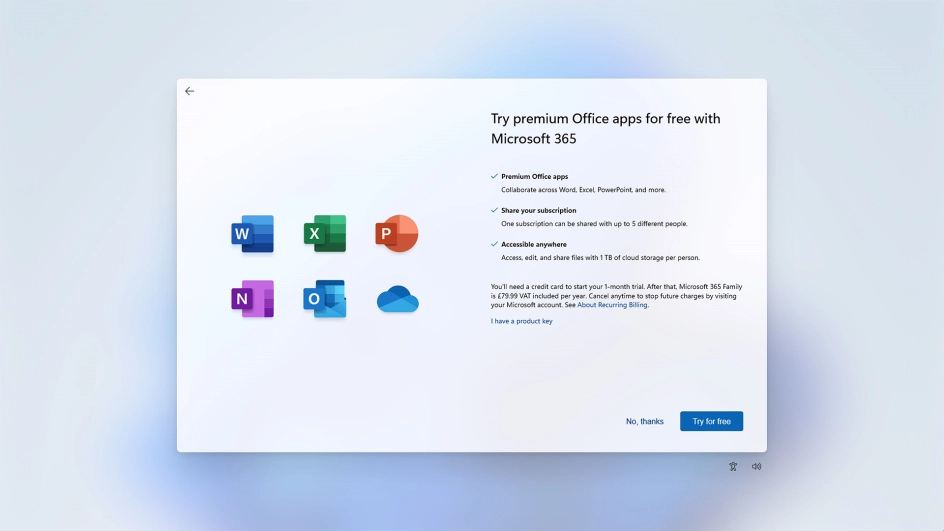Choose I have a product key
This screenshot has height=531, width=944.
pyautogui.click(x=521, y=321)
